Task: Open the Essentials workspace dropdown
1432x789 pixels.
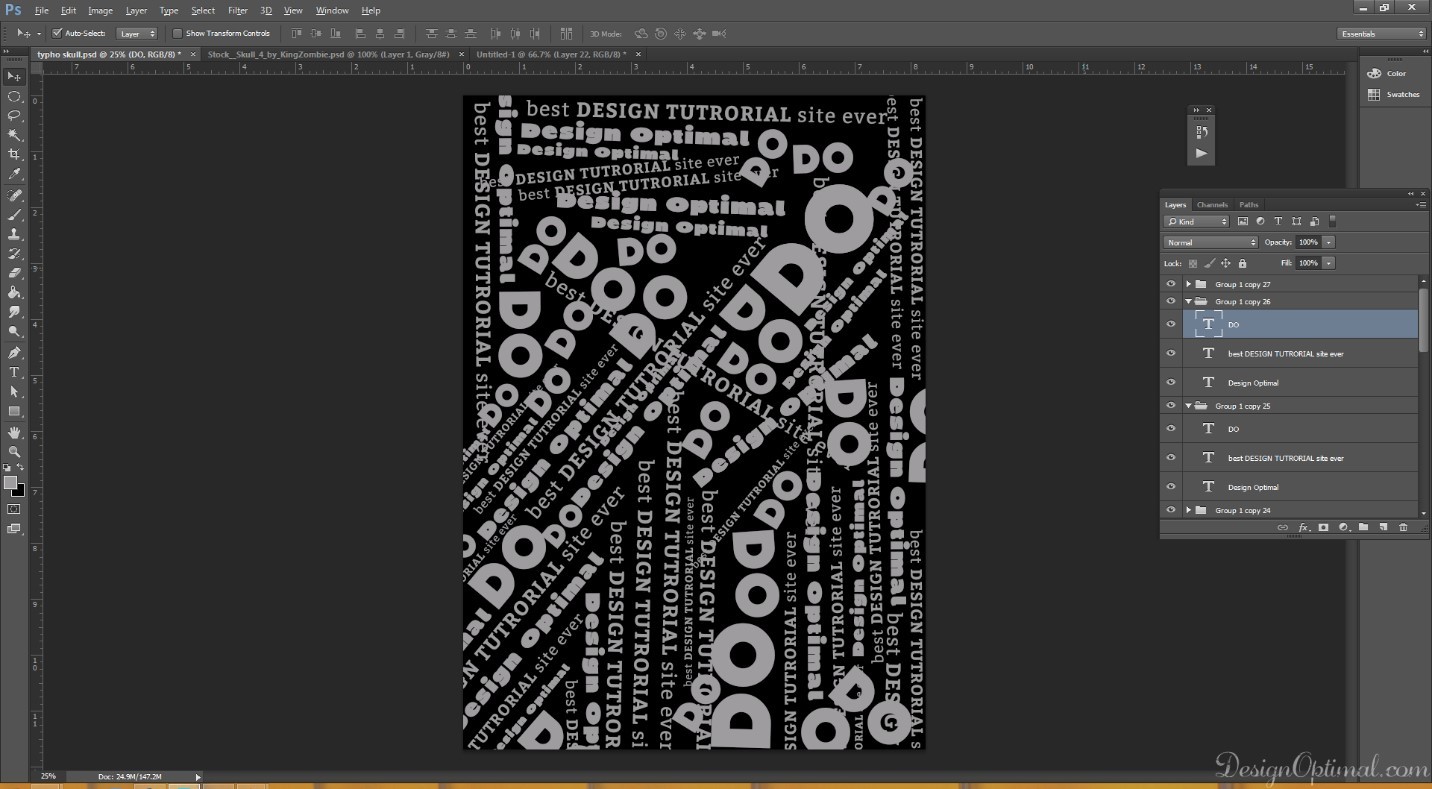Action: click(x=1382, y=33)
